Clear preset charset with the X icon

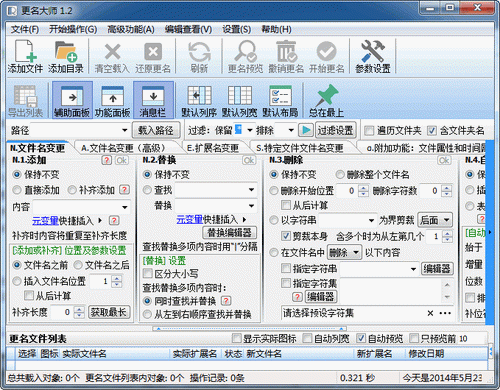click(430, 313)
